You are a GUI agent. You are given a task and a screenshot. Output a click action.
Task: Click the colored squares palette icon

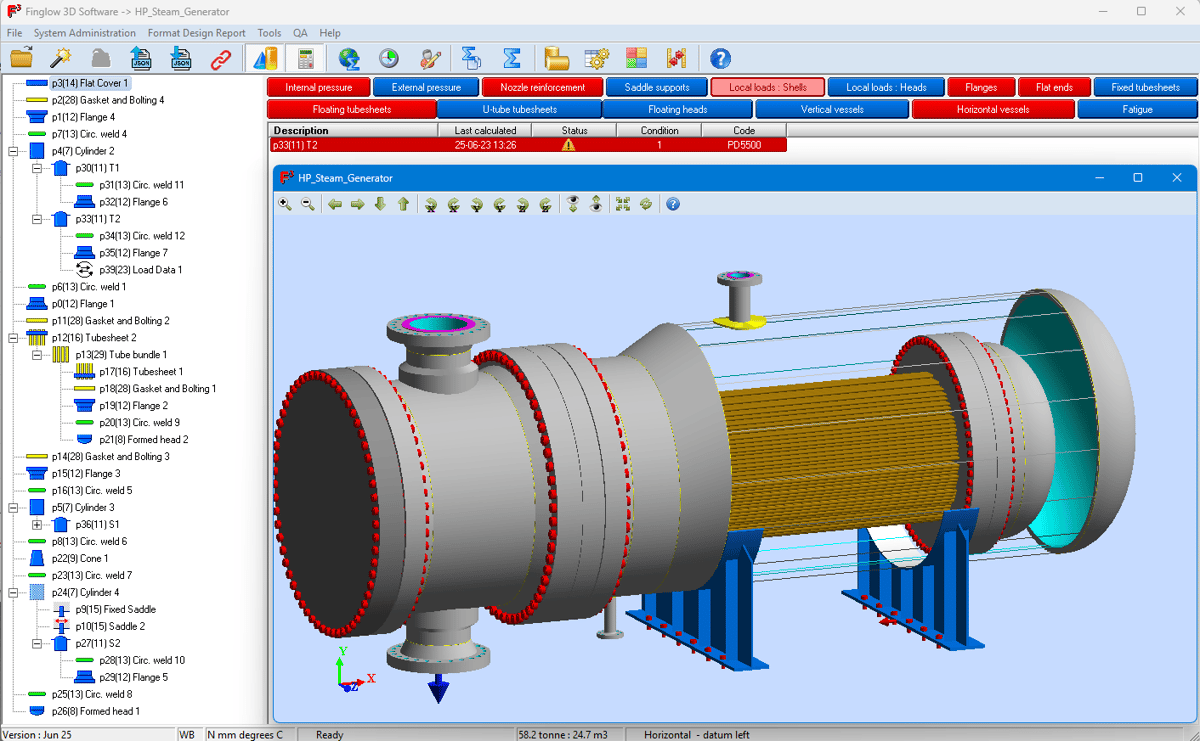pos(636,59)
